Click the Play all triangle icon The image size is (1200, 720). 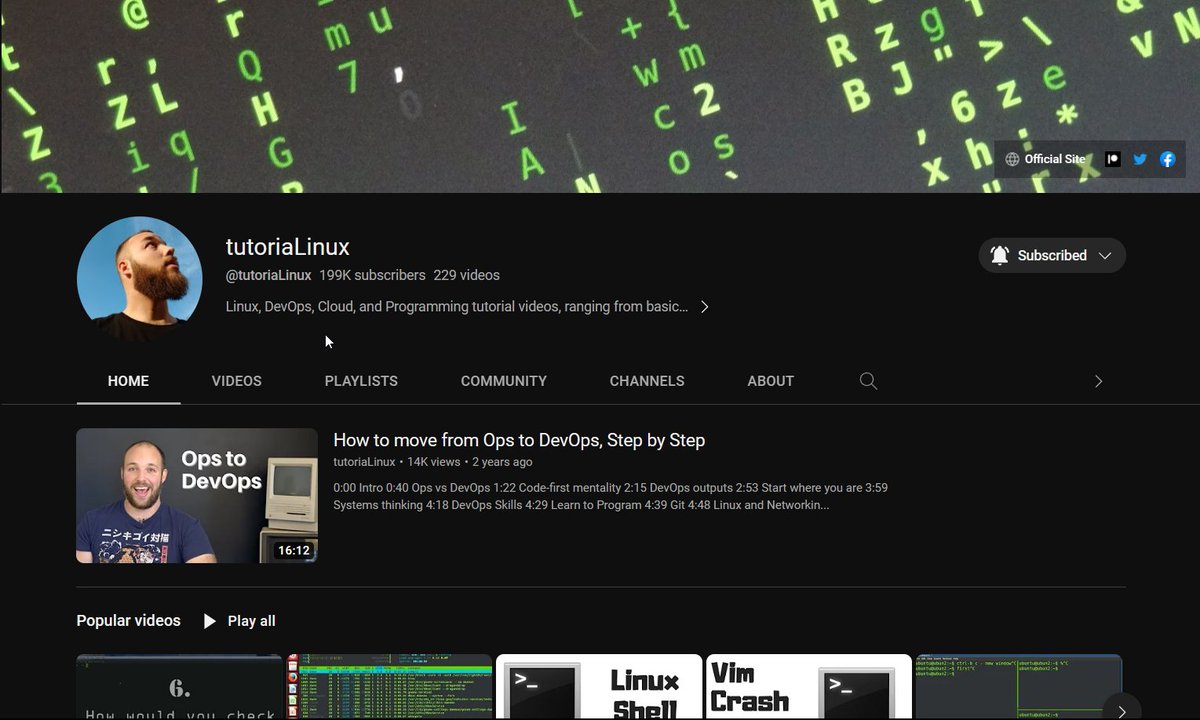pos(209,621)
